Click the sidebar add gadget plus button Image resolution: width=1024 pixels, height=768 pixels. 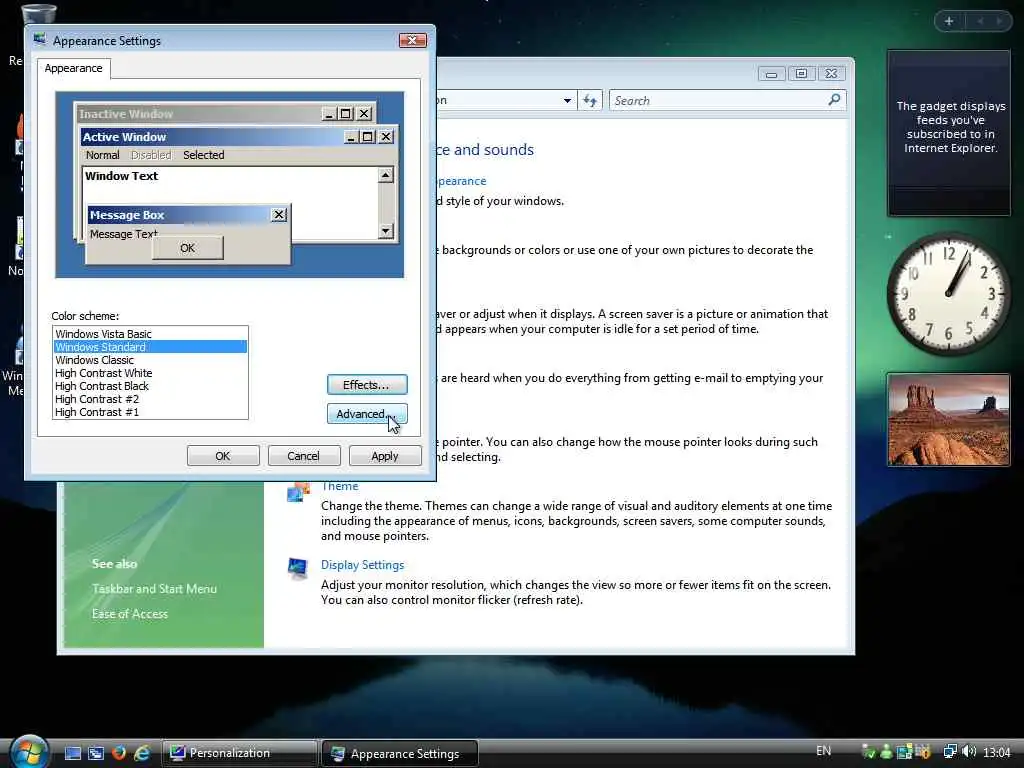pyautogui.click(x=949, y=22)
